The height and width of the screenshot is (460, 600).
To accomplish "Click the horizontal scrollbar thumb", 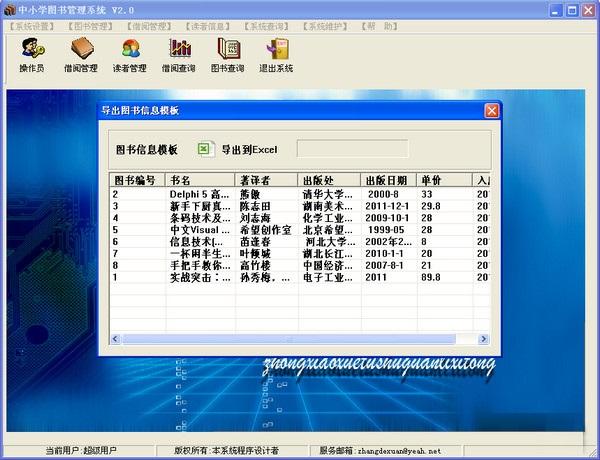I will pyautogui.click(x=289, y=339).
